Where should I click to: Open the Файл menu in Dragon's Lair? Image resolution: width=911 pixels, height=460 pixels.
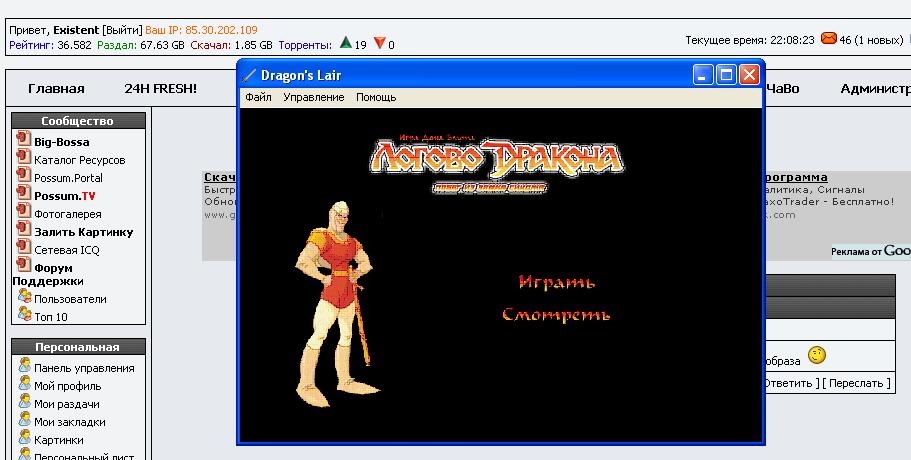258,98
